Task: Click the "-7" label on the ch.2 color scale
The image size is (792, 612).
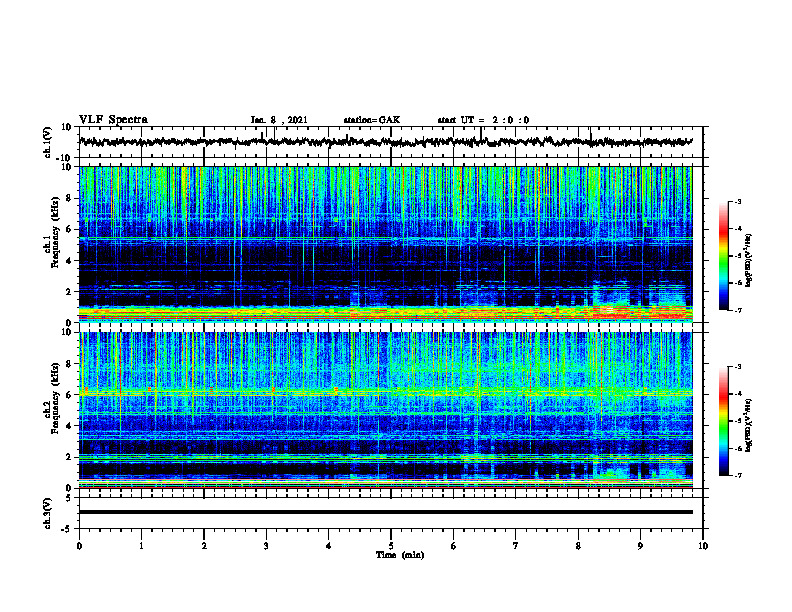Action: coord(737,476)
